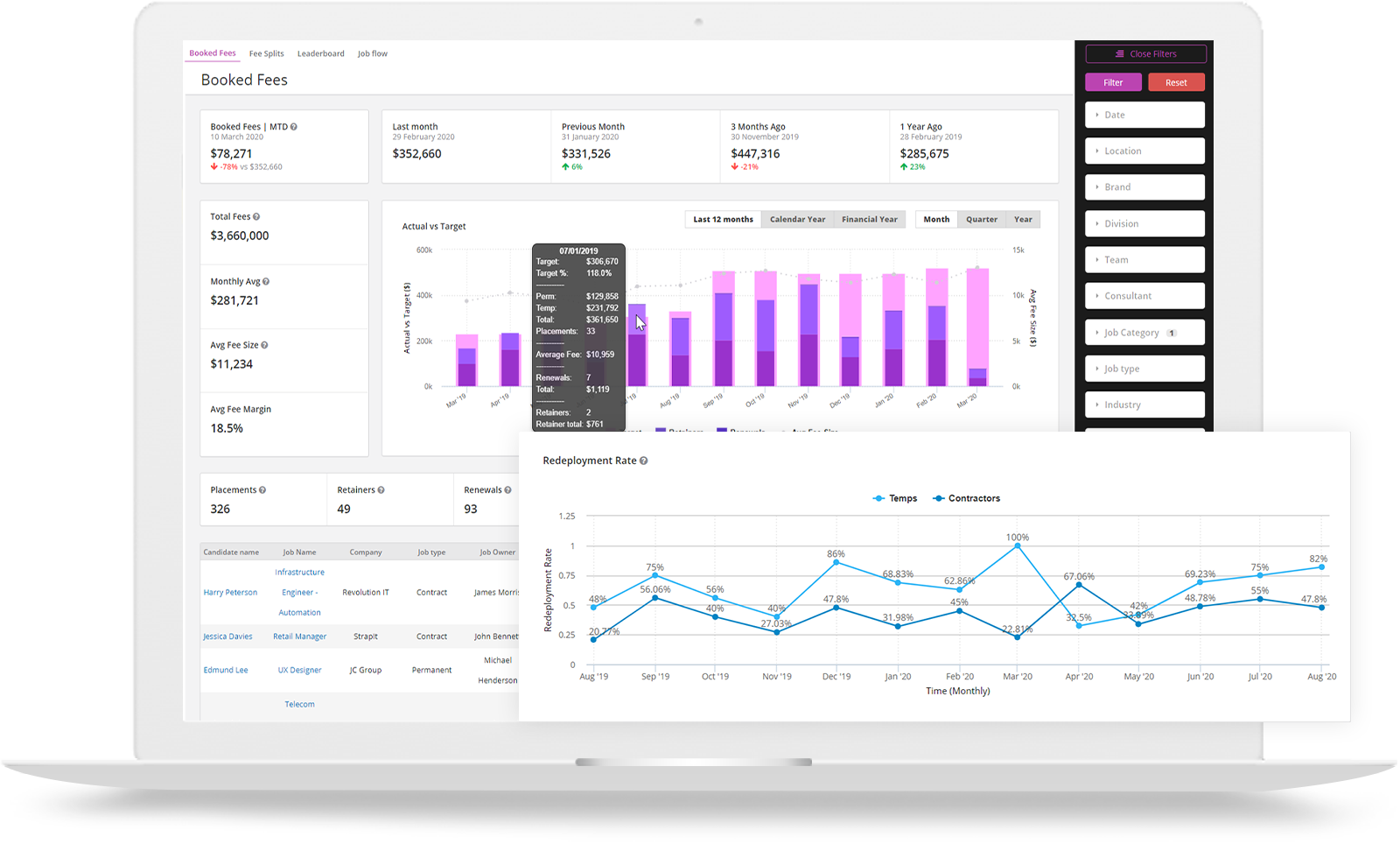Click the 86% Temps point at Dec '19
The image size is (1400, 844).
[836, 563]
